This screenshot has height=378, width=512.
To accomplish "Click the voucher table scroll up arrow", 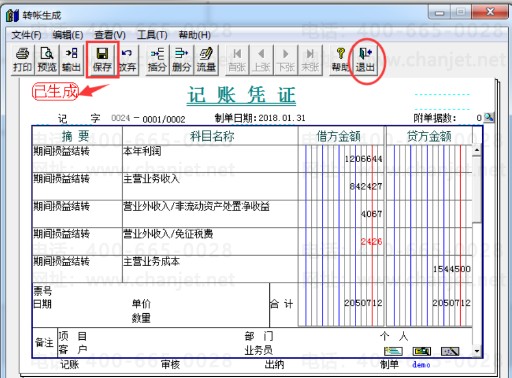I will point(477,150).
